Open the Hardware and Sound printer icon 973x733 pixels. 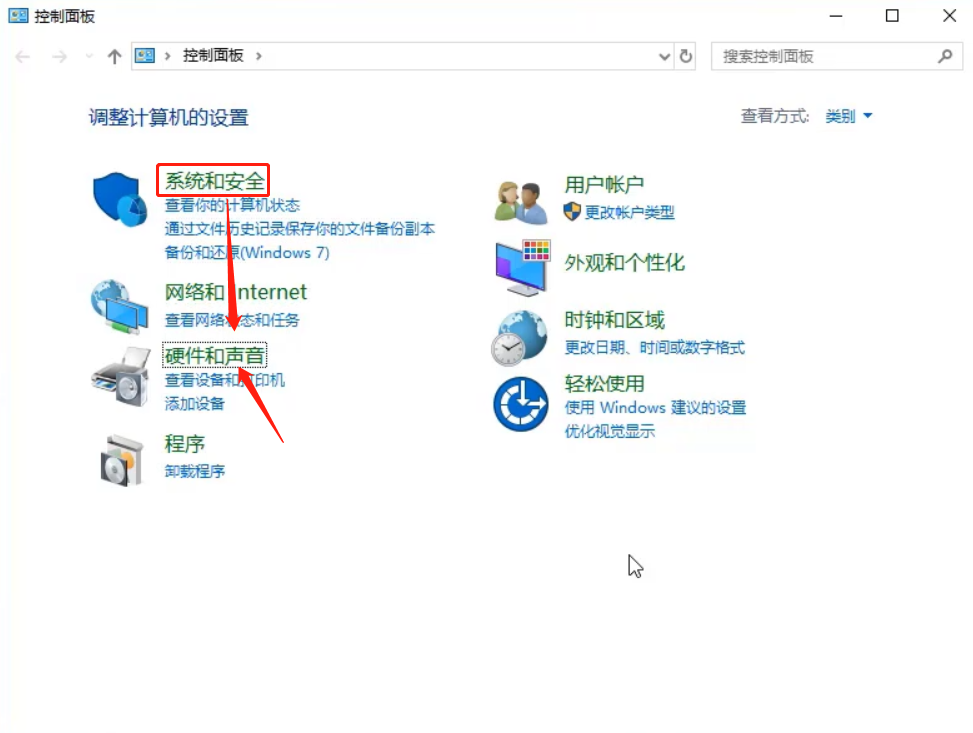[121, 377]
